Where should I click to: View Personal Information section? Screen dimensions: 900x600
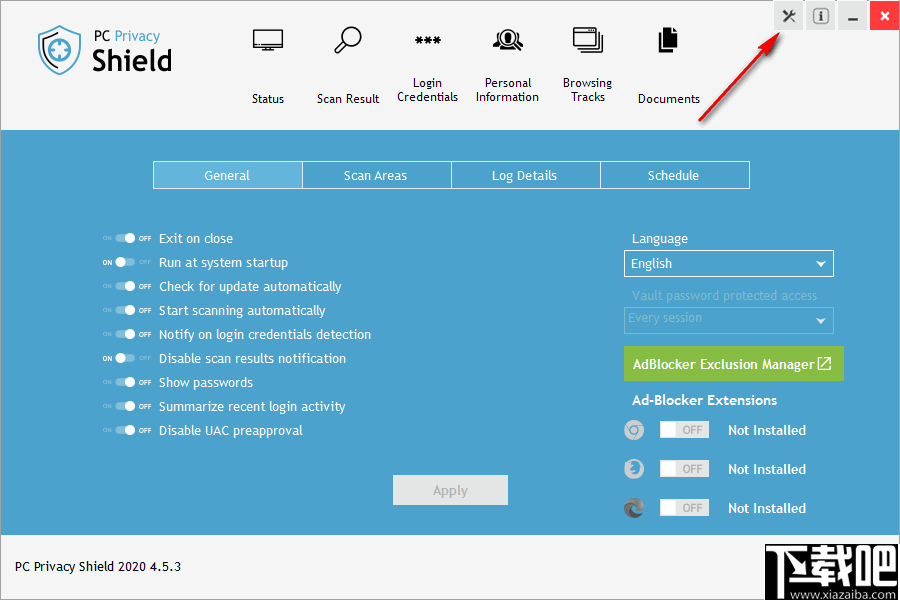(x=507, y=60)
